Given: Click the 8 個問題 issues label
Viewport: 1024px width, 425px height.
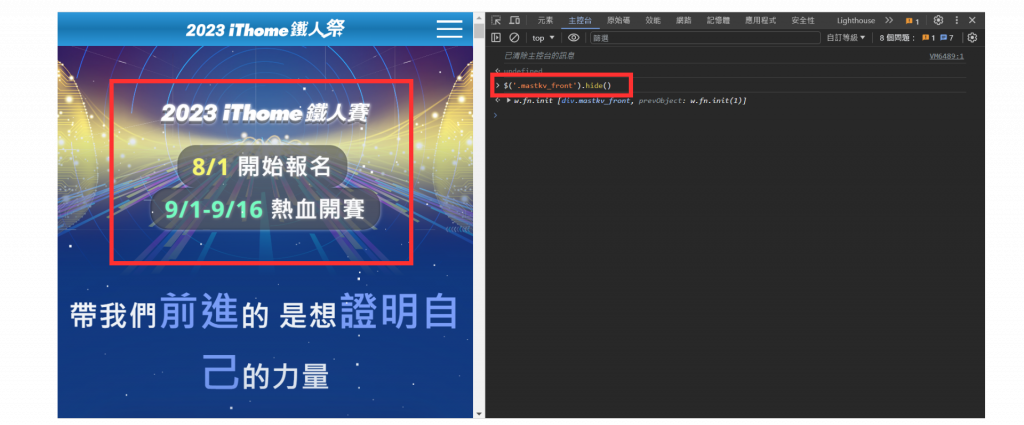Looking at the screenshot, I should [897, 38].
